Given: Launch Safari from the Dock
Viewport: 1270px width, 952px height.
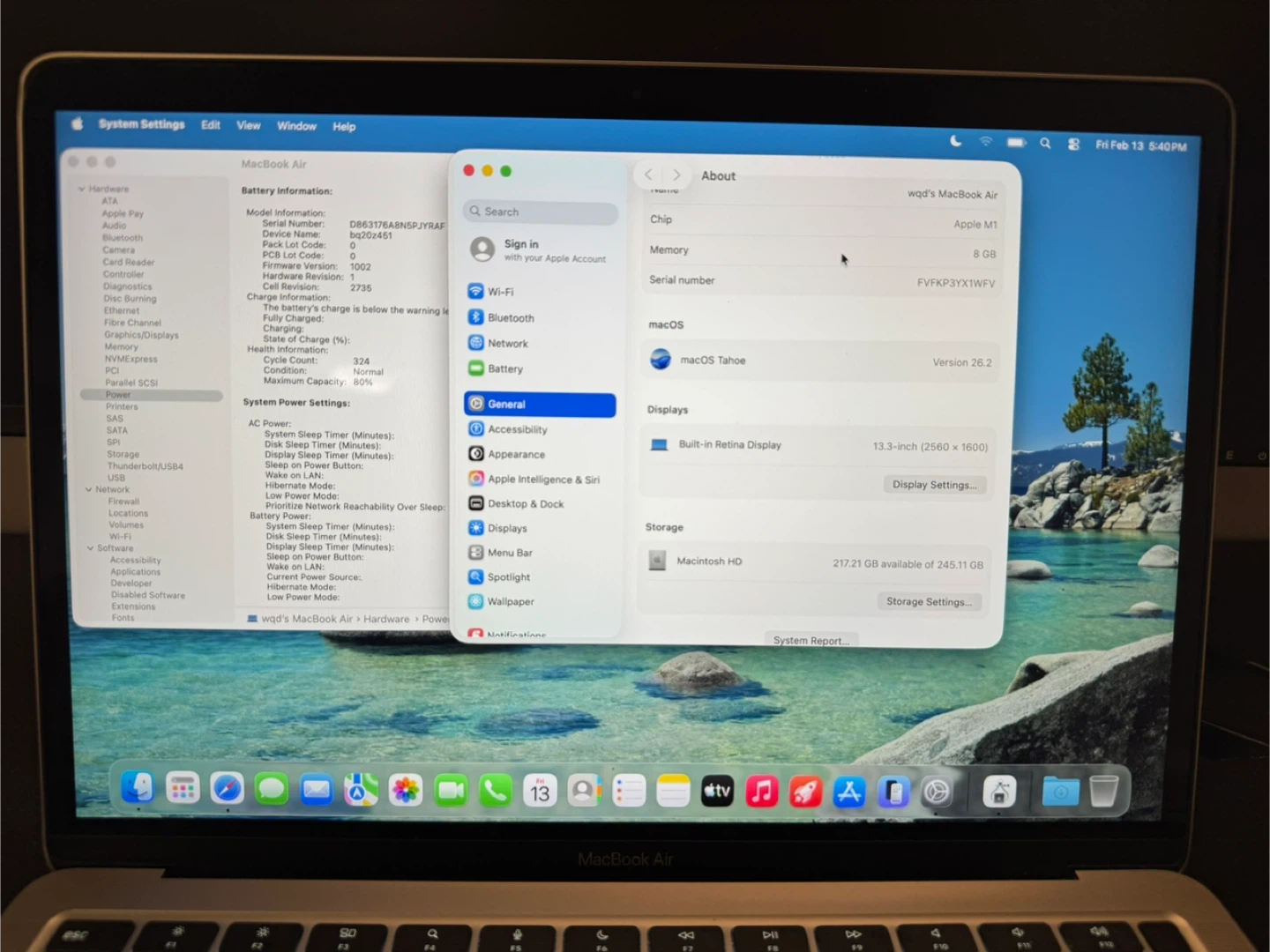Looking at the screenshot, I should (227, 789).
